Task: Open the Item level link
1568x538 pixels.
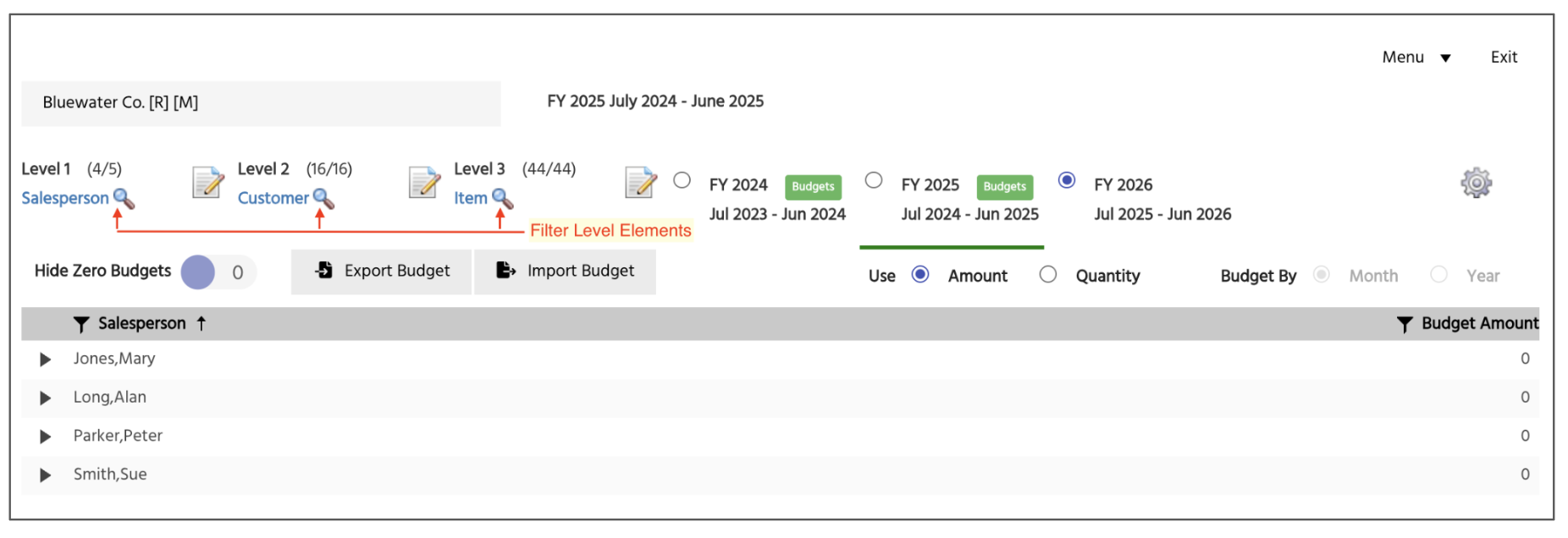Action: coord(471,198)
